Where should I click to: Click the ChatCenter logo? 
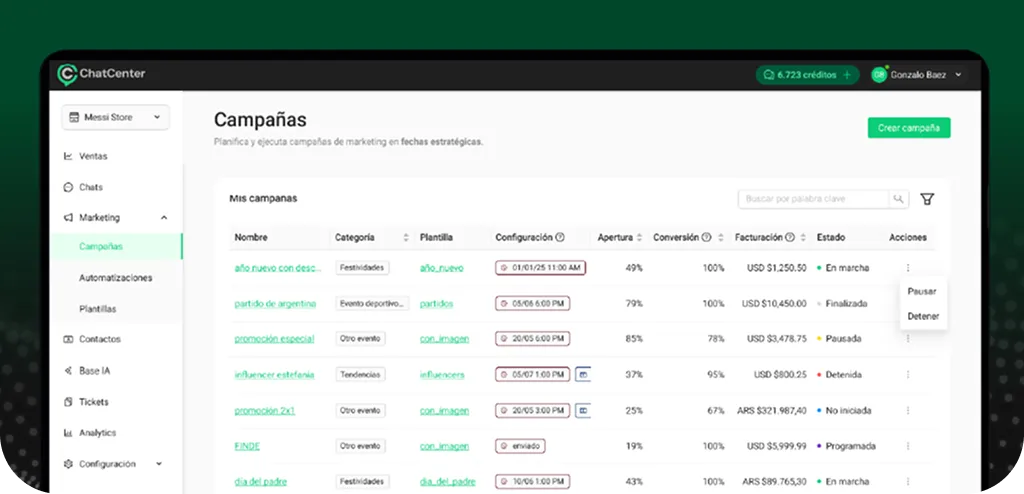102,73
